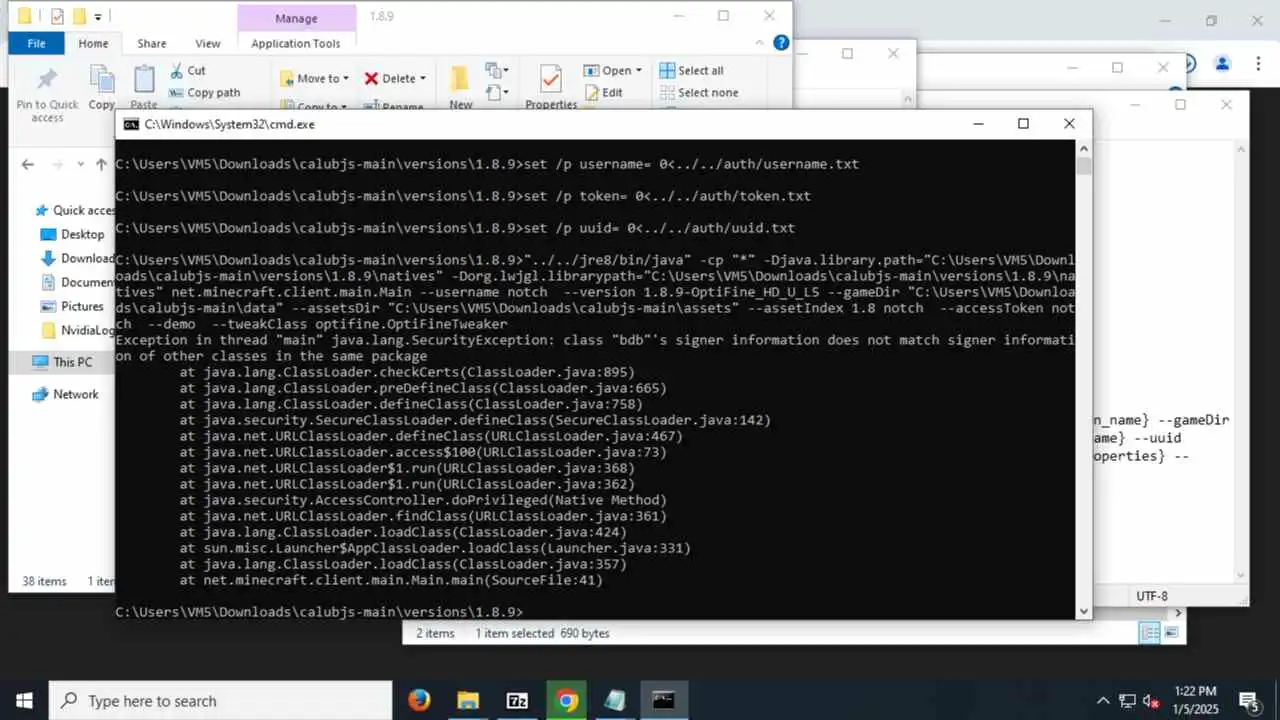Open Quick Access Toolbar customize arrow
The image size is (1280, 720).
tap(97, 17)
